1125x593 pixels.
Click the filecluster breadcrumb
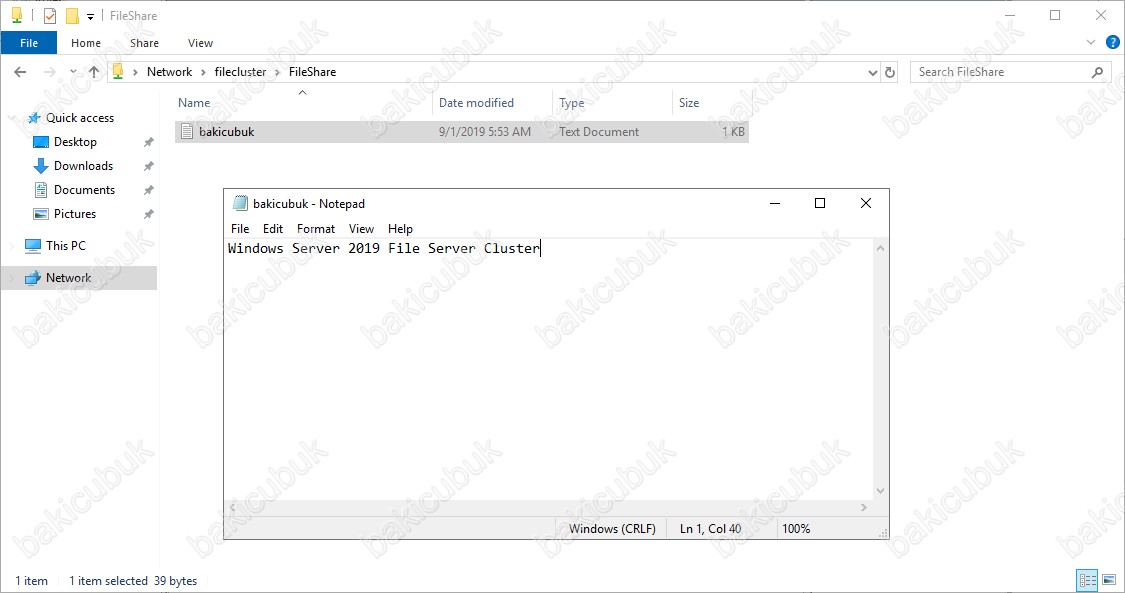[240, 72]
